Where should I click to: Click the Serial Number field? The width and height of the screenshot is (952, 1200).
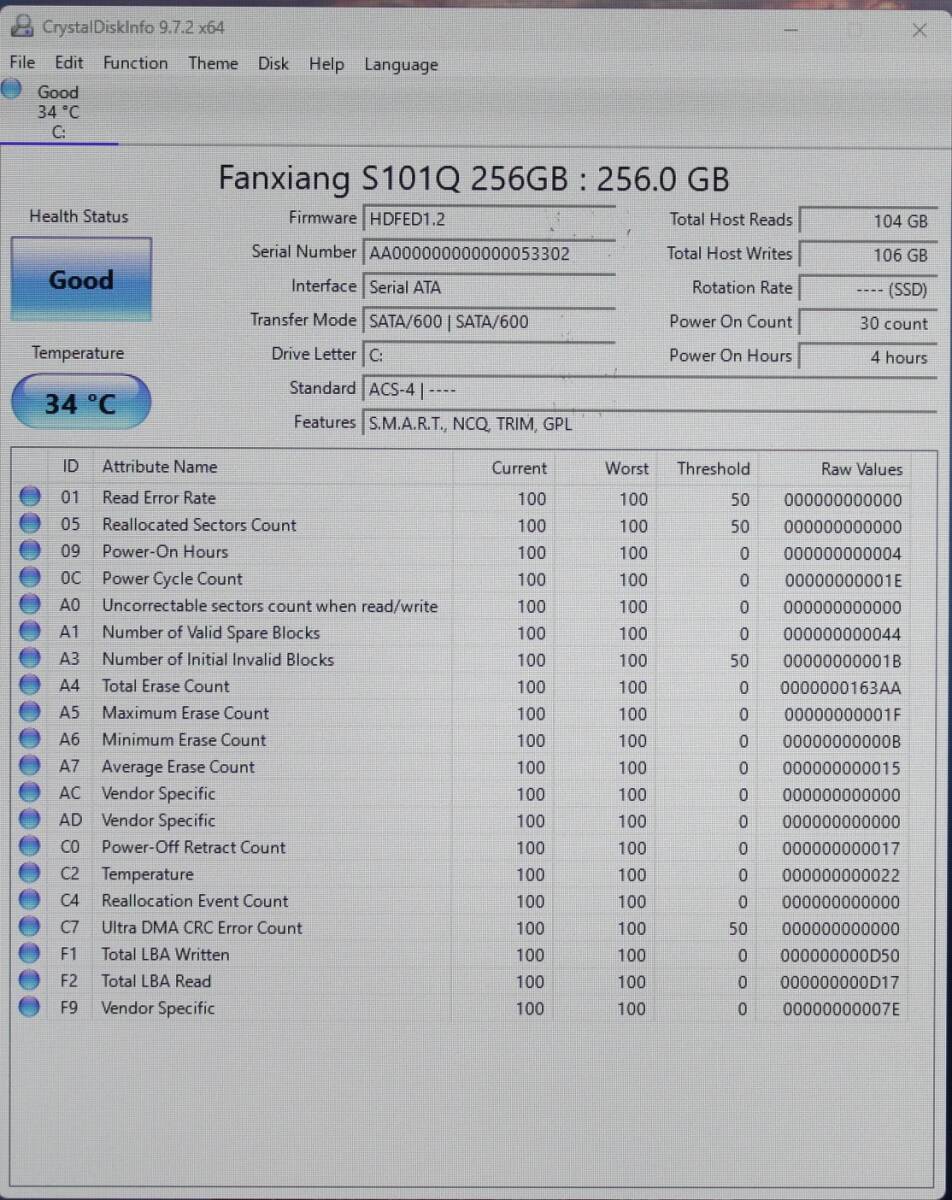point(489,253)
